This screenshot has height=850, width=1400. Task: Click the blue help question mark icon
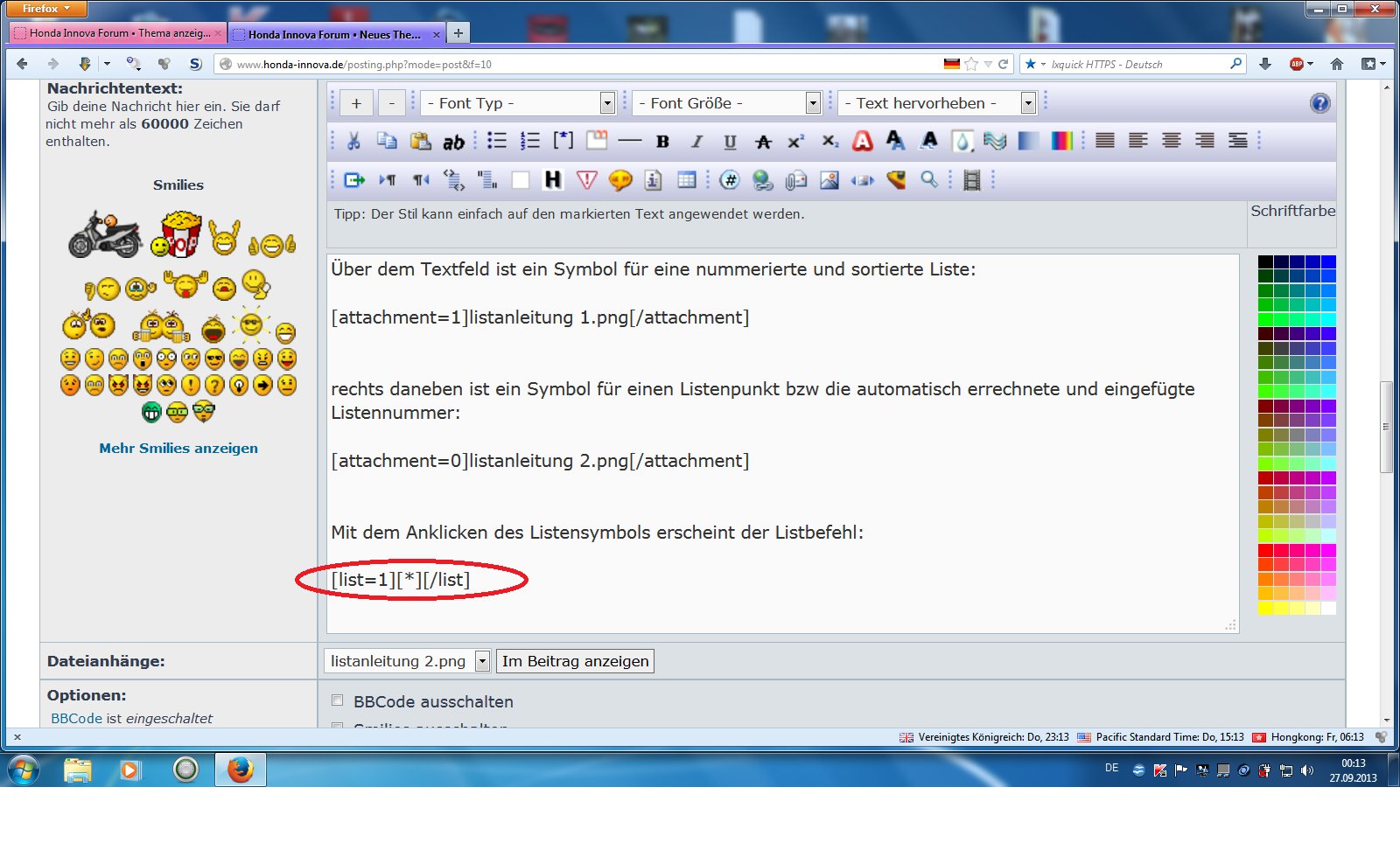(1319, 103)
